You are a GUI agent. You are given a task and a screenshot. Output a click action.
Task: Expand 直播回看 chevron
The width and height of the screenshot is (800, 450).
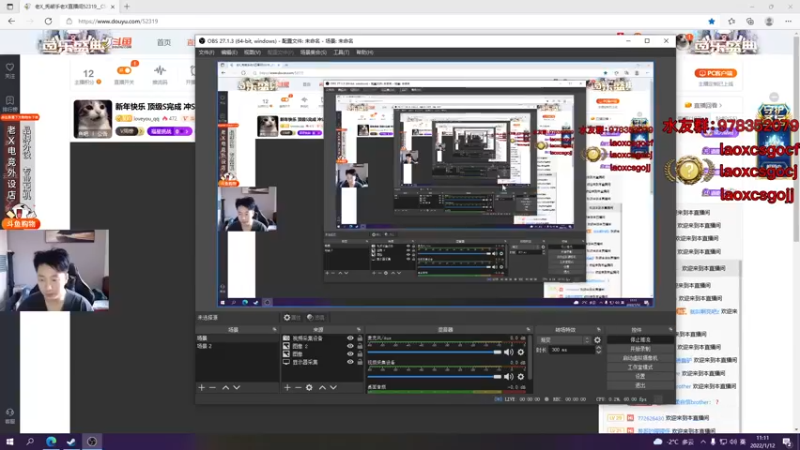[x=720, y=106]
